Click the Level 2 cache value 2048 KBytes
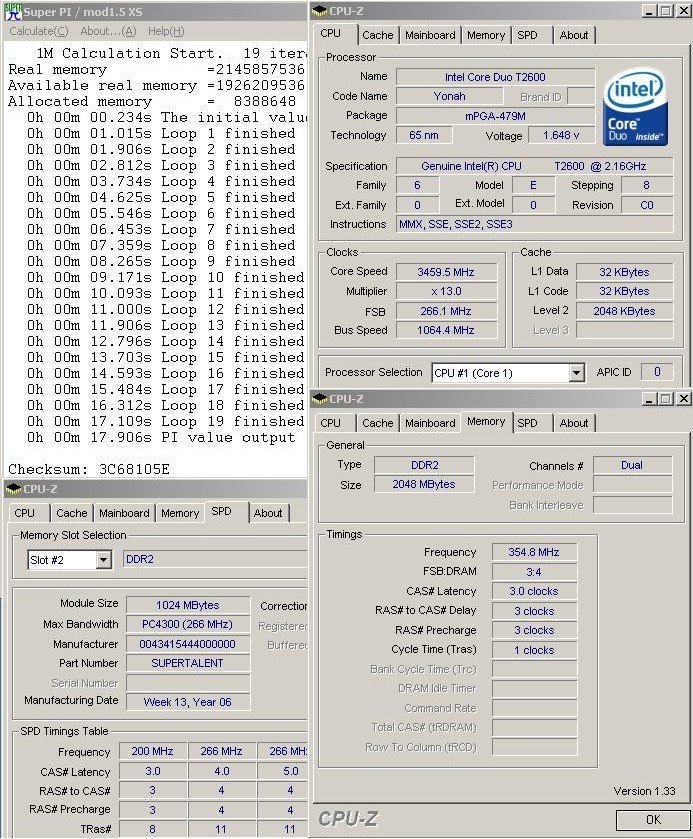Screen dimensions: 693x839 pos(624,311)
